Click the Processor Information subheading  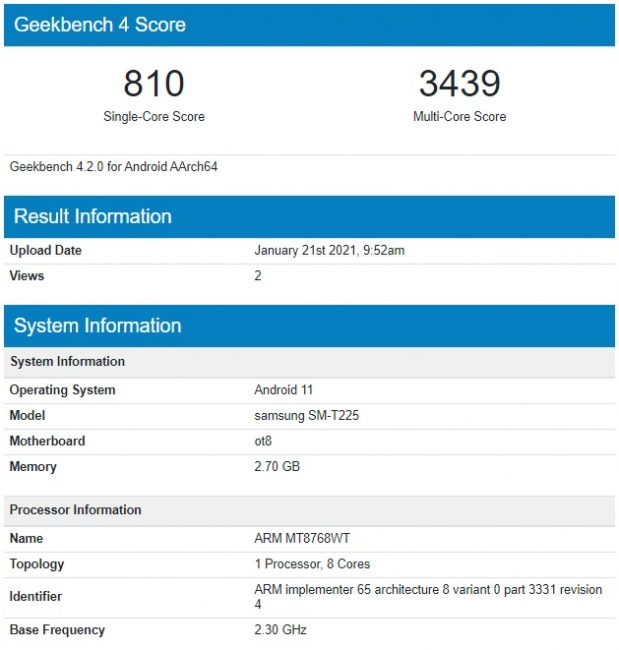click(309, 510)
